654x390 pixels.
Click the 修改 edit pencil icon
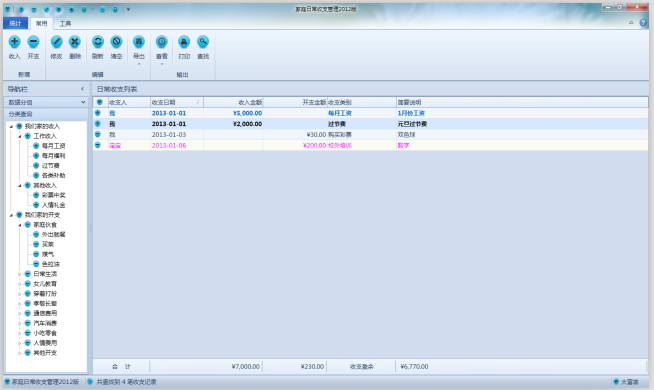click(x=56, y=42)
